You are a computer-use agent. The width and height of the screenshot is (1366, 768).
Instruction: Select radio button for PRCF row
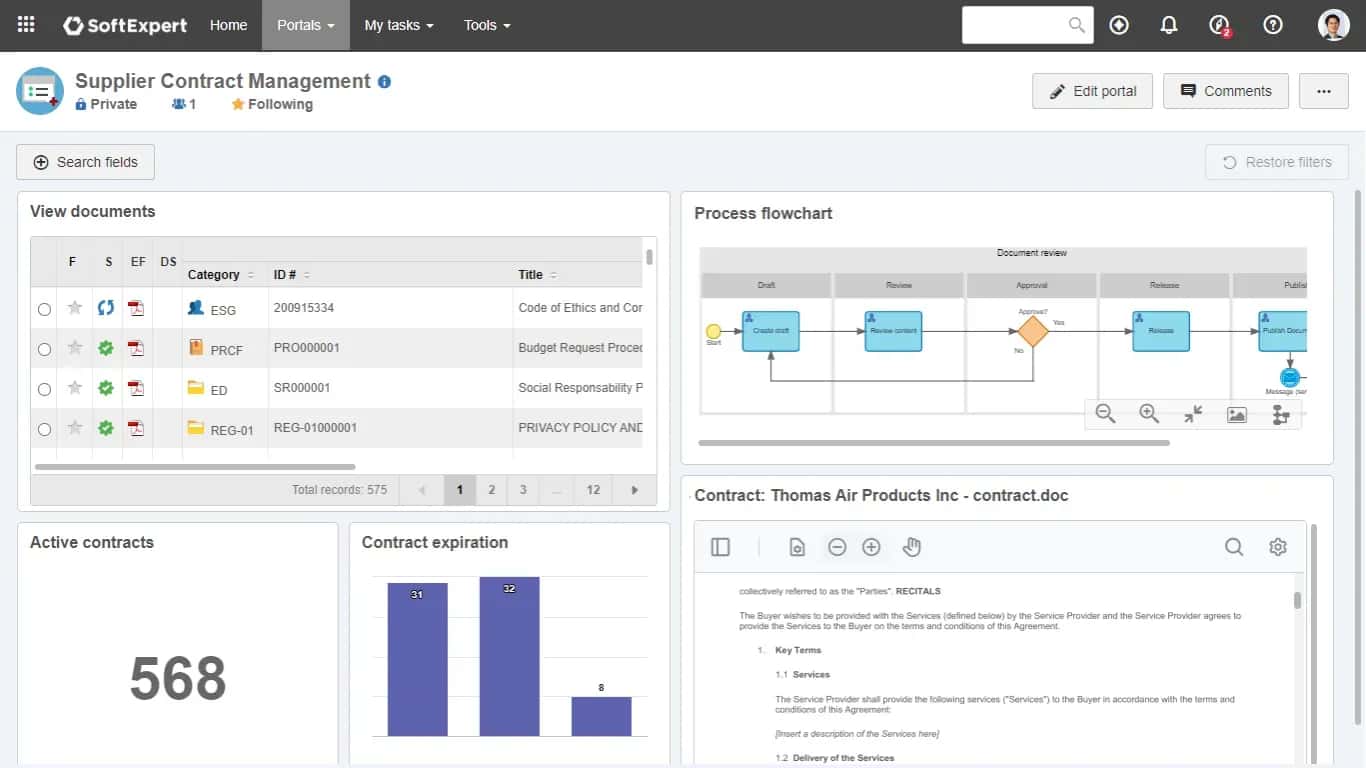[44, 350]
